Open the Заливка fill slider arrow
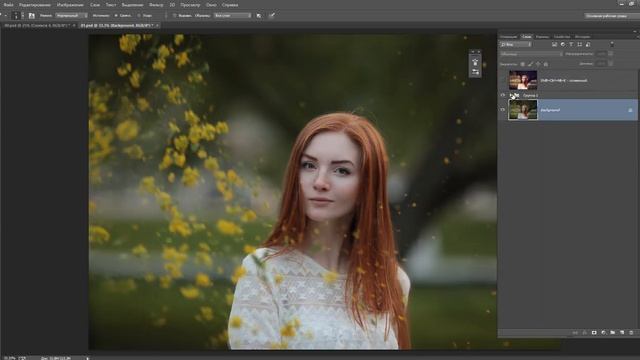The height and width of the screenshot is (360, 640). click(x=611, y=64)
